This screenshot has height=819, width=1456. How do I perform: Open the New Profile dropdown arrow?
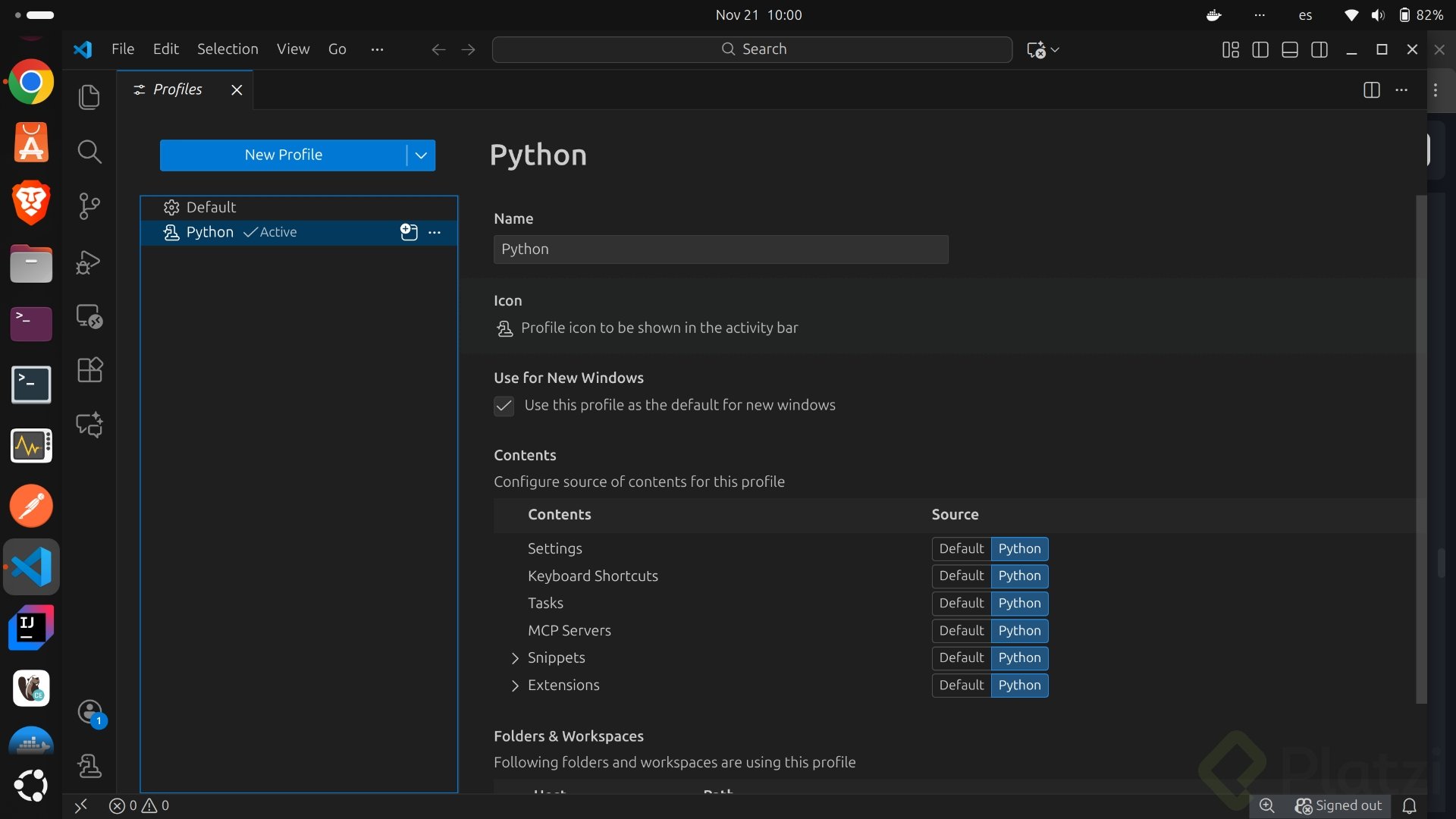(x=421, y=155)
